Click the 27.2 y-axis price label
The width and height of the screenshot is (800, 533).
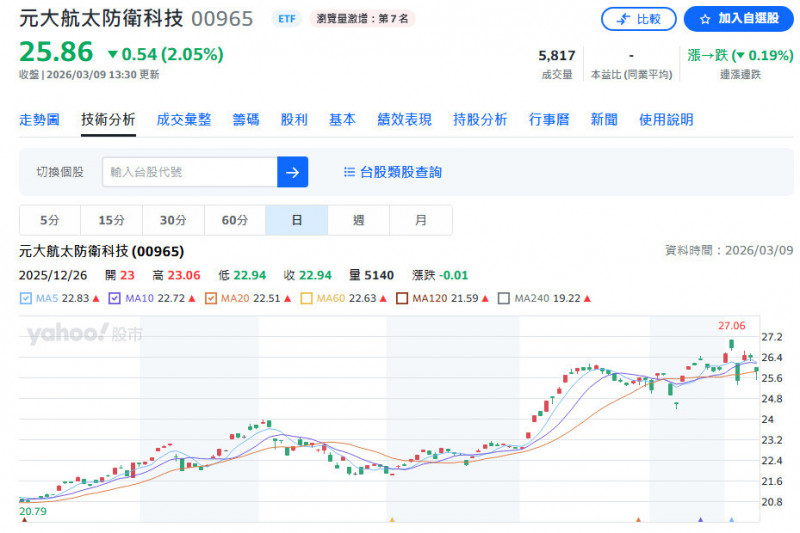772,337
